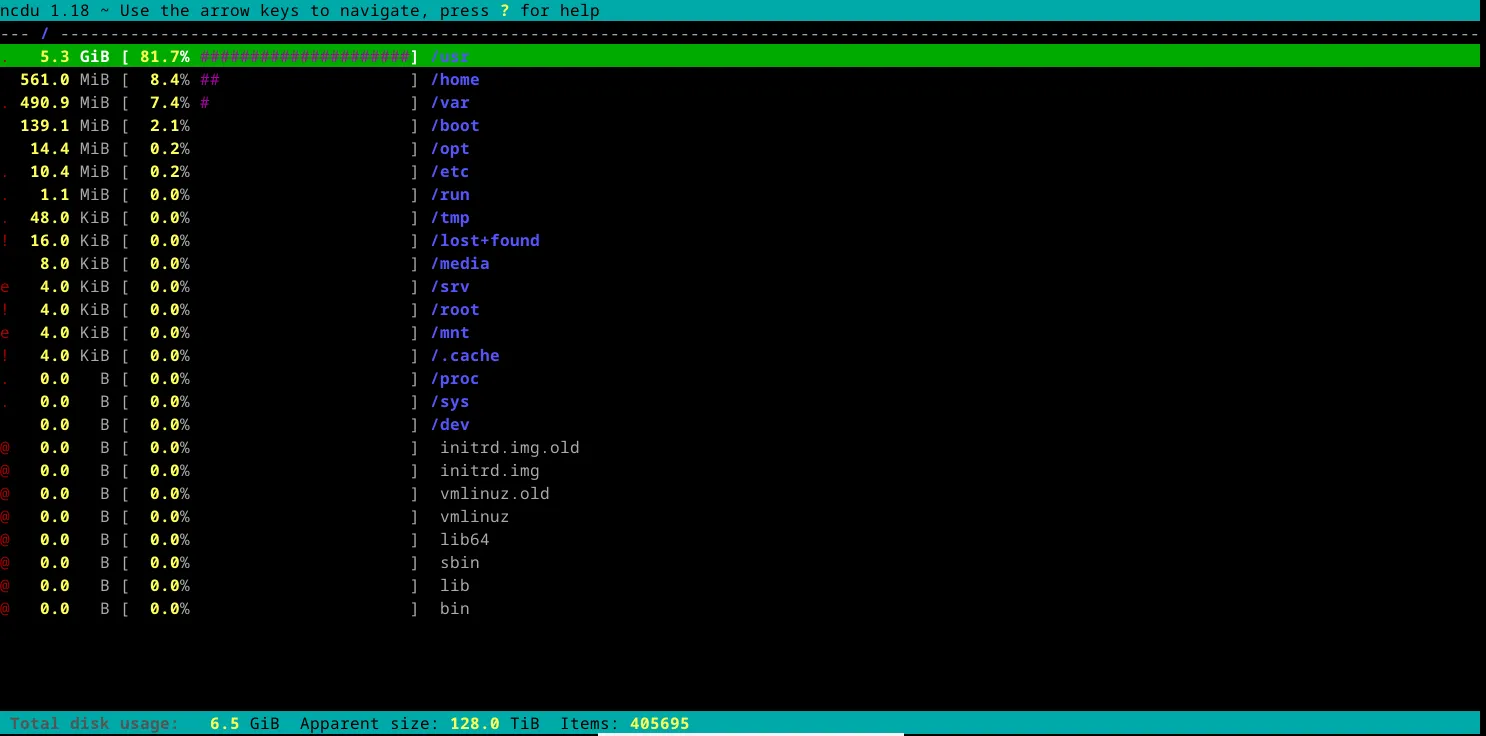1486x736 pixels.
Task: Select the /var directory entry
Action: (450, 103)
